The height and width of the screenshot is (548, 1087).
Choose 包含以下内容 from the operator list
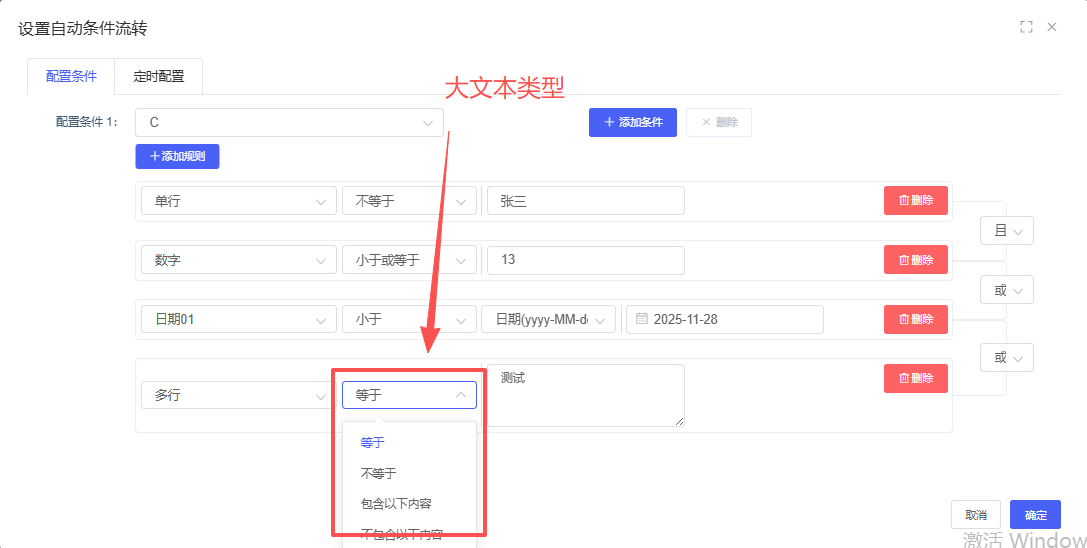click(x=396, y=503)
